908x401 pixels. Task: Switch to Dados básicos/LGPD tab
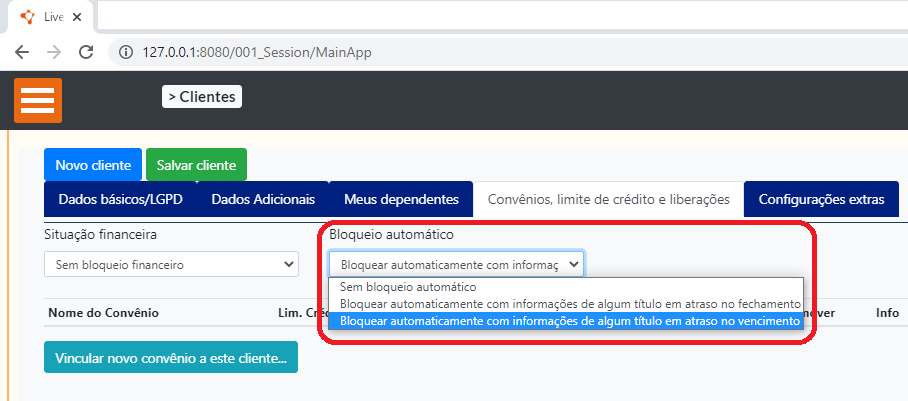tap(120, 199)
